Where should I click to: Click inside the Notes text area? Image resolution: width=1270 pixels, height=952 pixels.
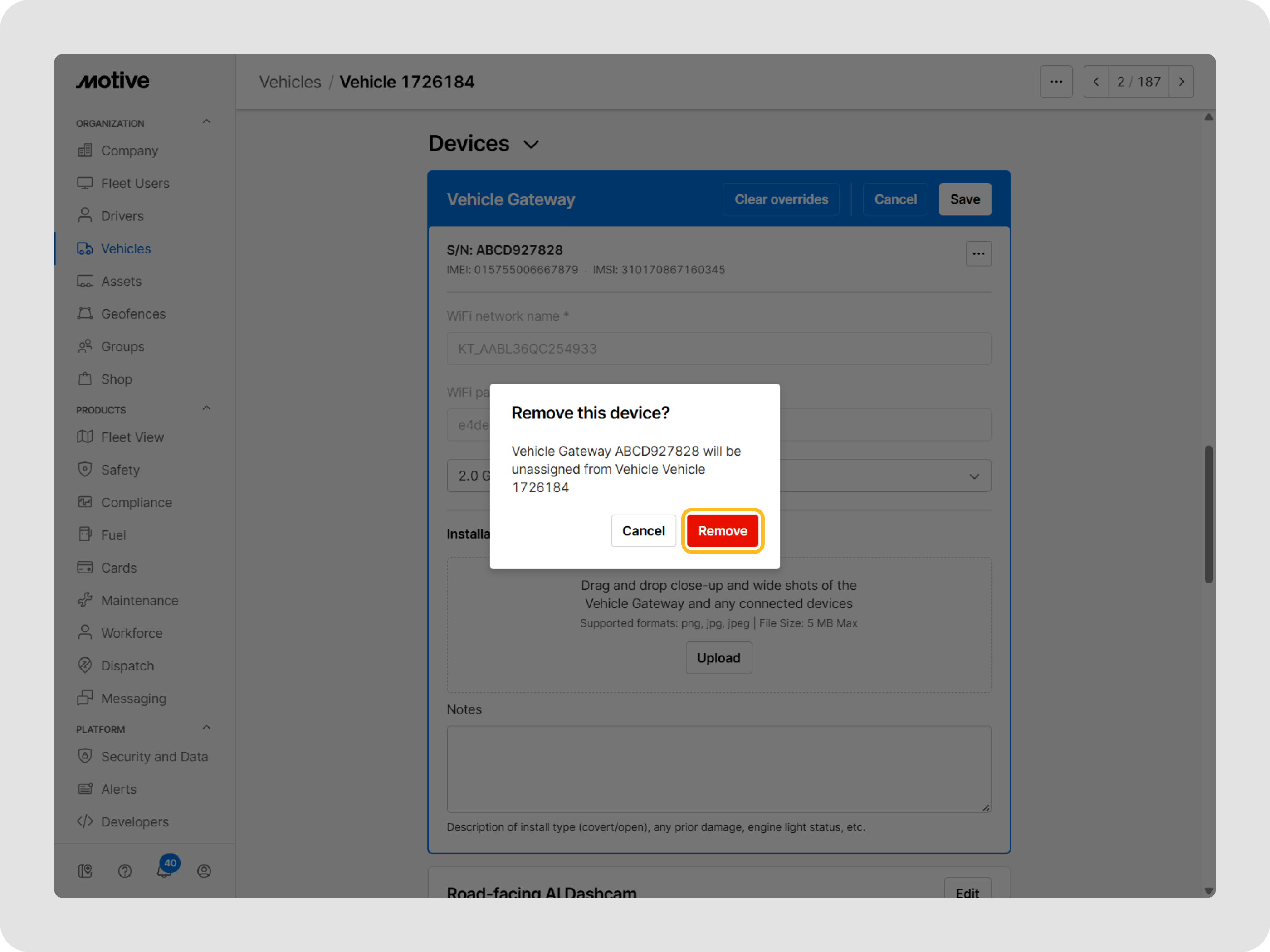(x=718, y=769)
